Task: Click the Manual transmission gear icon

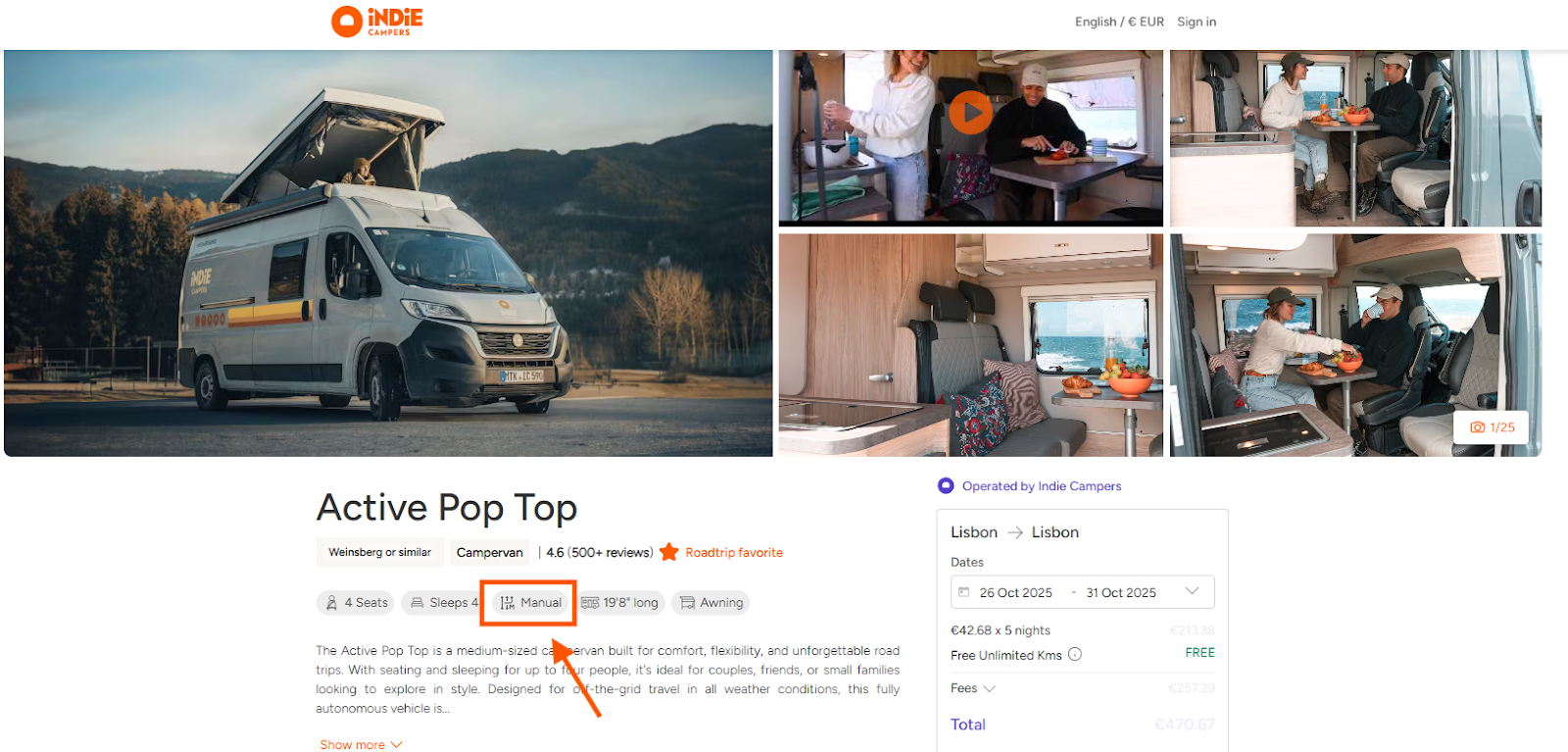Action: pos(507,603)
